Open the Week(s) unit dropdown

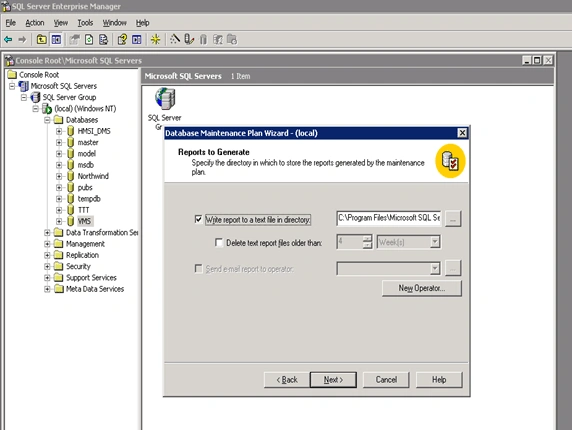[435, 242]
